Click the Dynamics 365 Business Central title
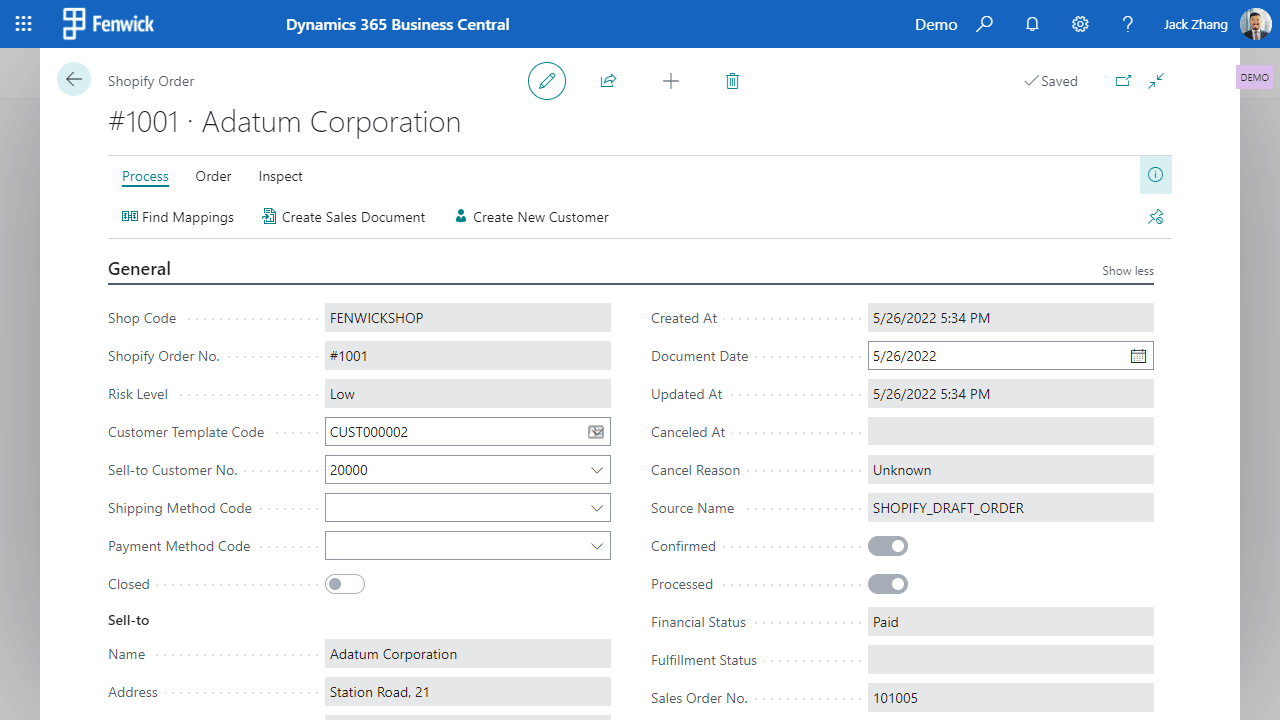1280x720 pixels. (398, 24)
